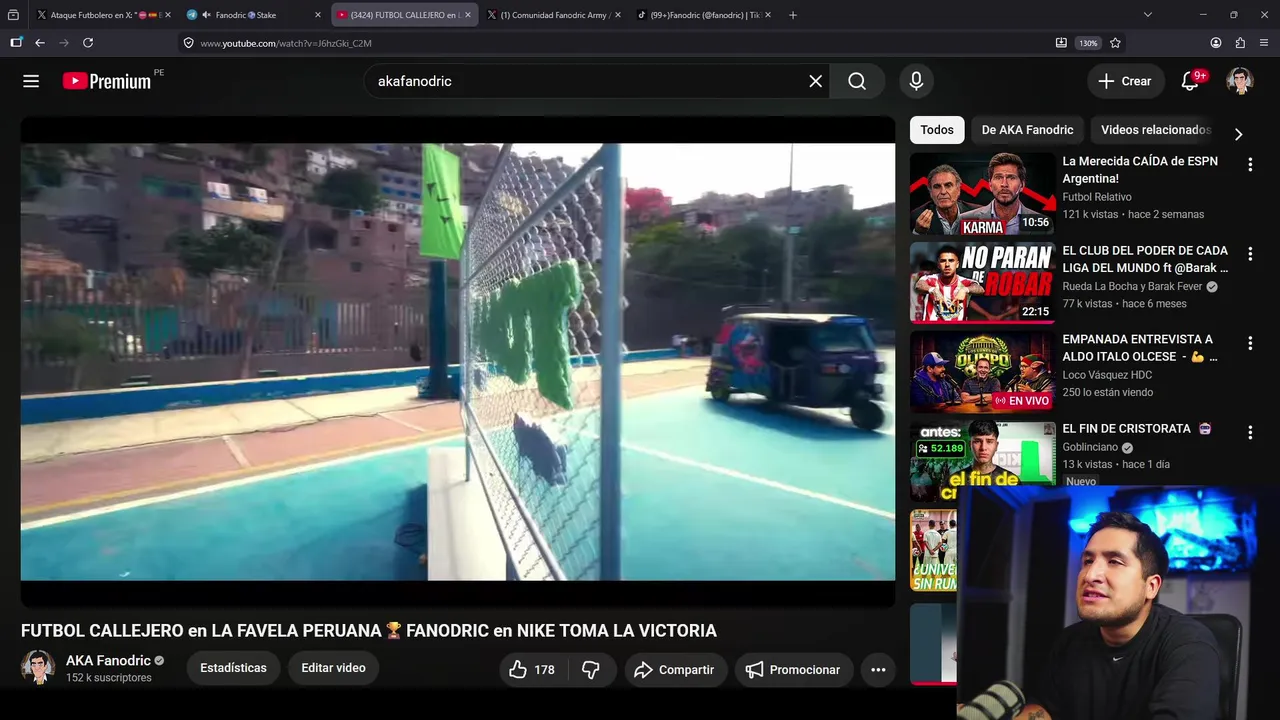
Task: Open account avatar menu in header
Action: pos(1240,81)
